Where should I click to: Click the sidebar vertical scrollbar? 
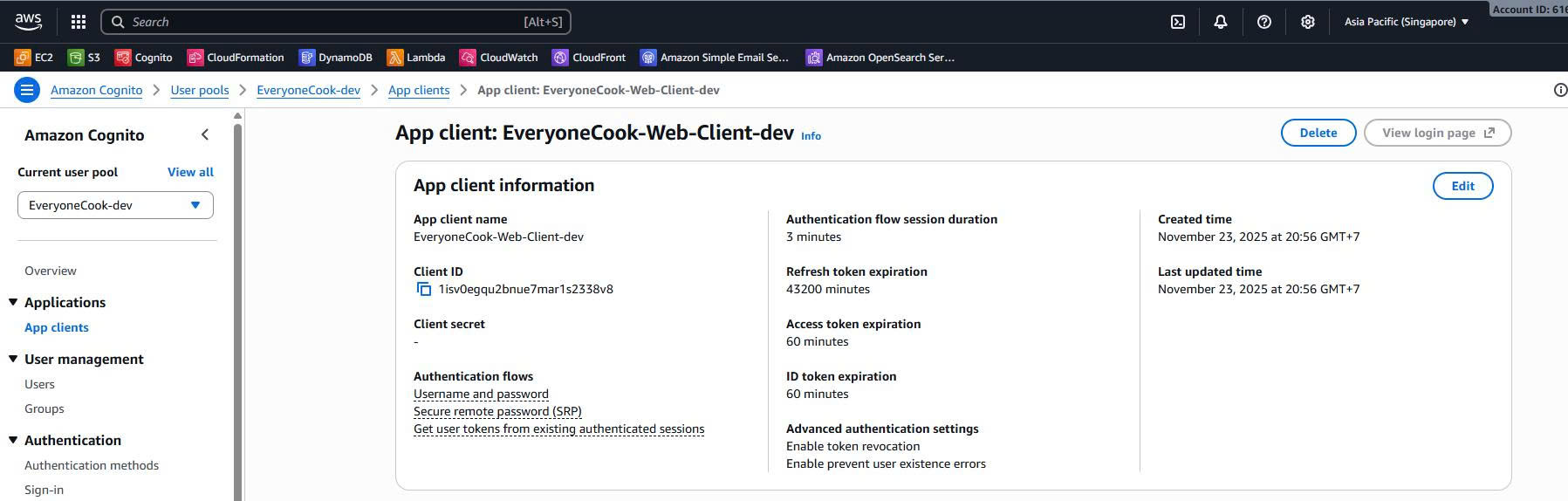[237, 312]
